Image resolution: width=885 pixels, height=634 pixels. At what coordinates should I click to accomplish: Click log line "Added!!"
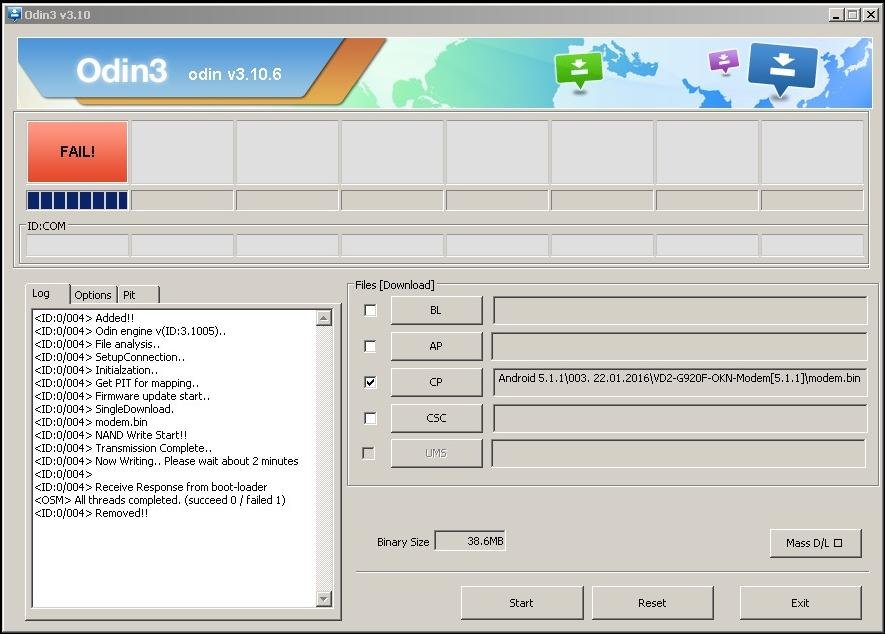[x=85, y=318]
